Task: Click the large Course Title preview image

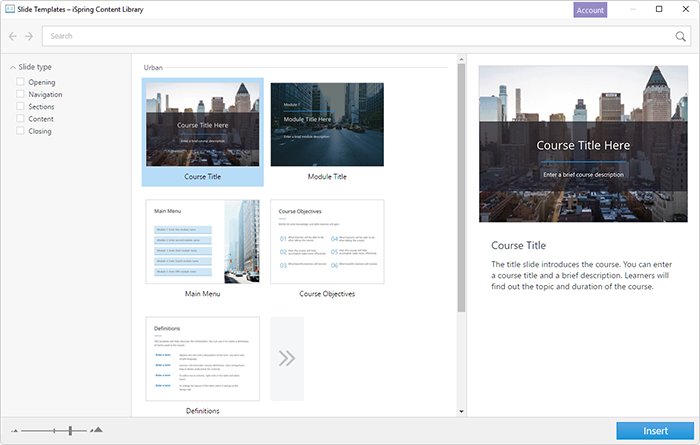Action: click(x=583, y=144)
